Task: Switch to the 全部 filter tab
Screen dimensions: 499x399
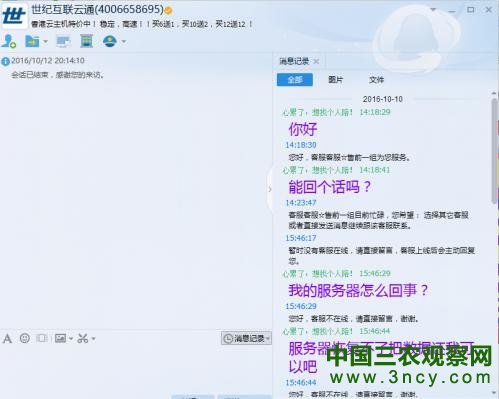Action: [x=295, y=80]
